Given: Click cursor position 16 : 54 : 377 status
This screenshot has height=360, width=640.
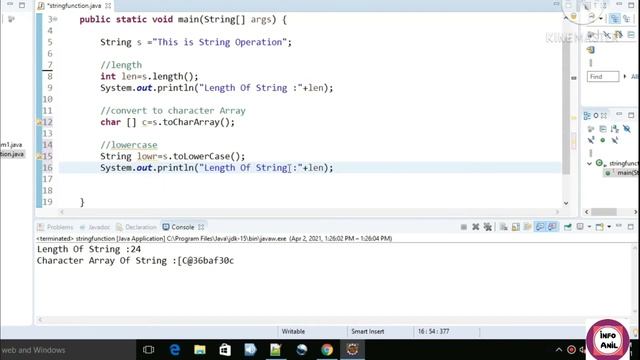Looking at the screenshot, I should tap(433, 331).
